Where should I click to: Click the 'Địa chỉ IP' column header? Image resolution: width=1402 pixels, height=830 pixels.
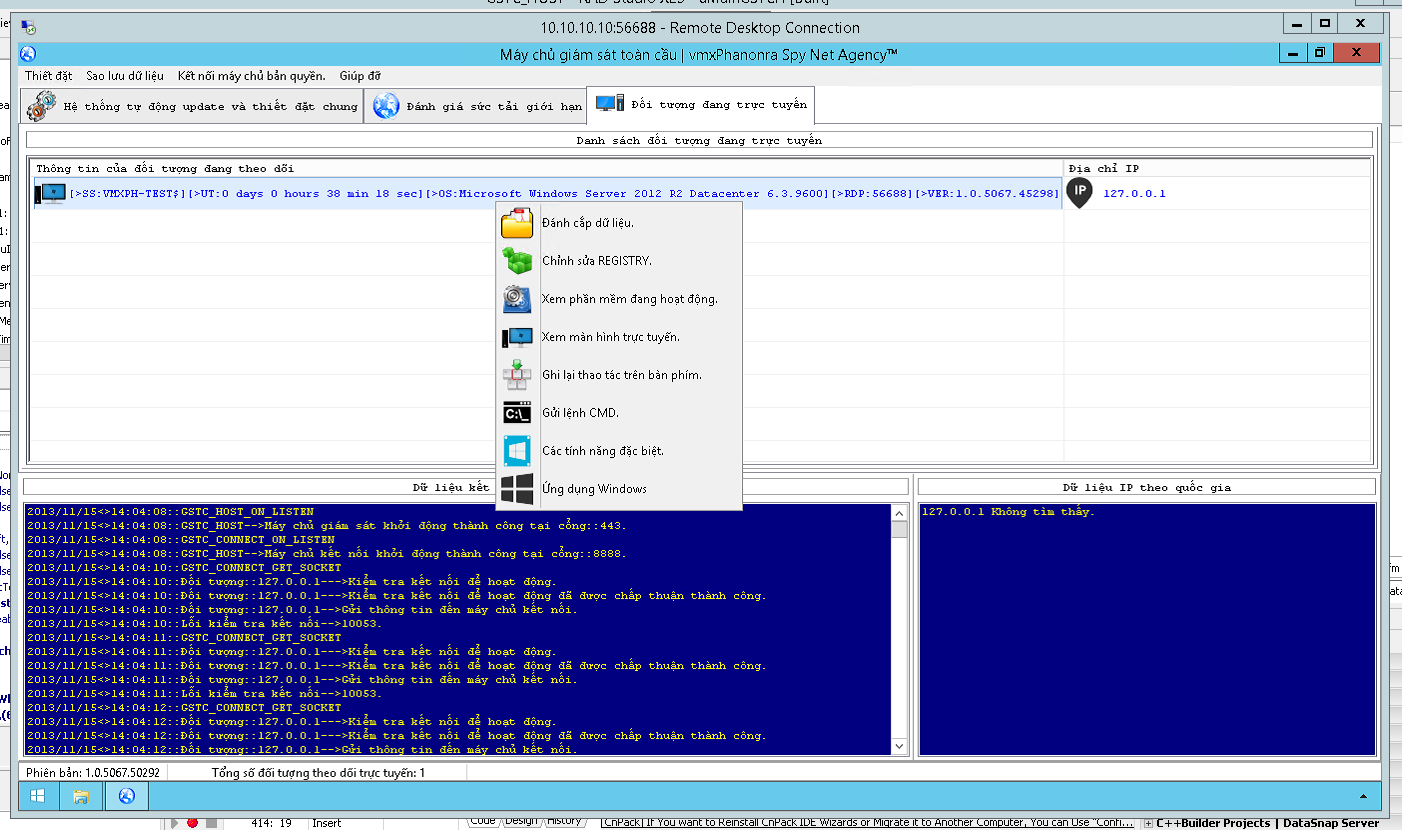coord(1217,168)
